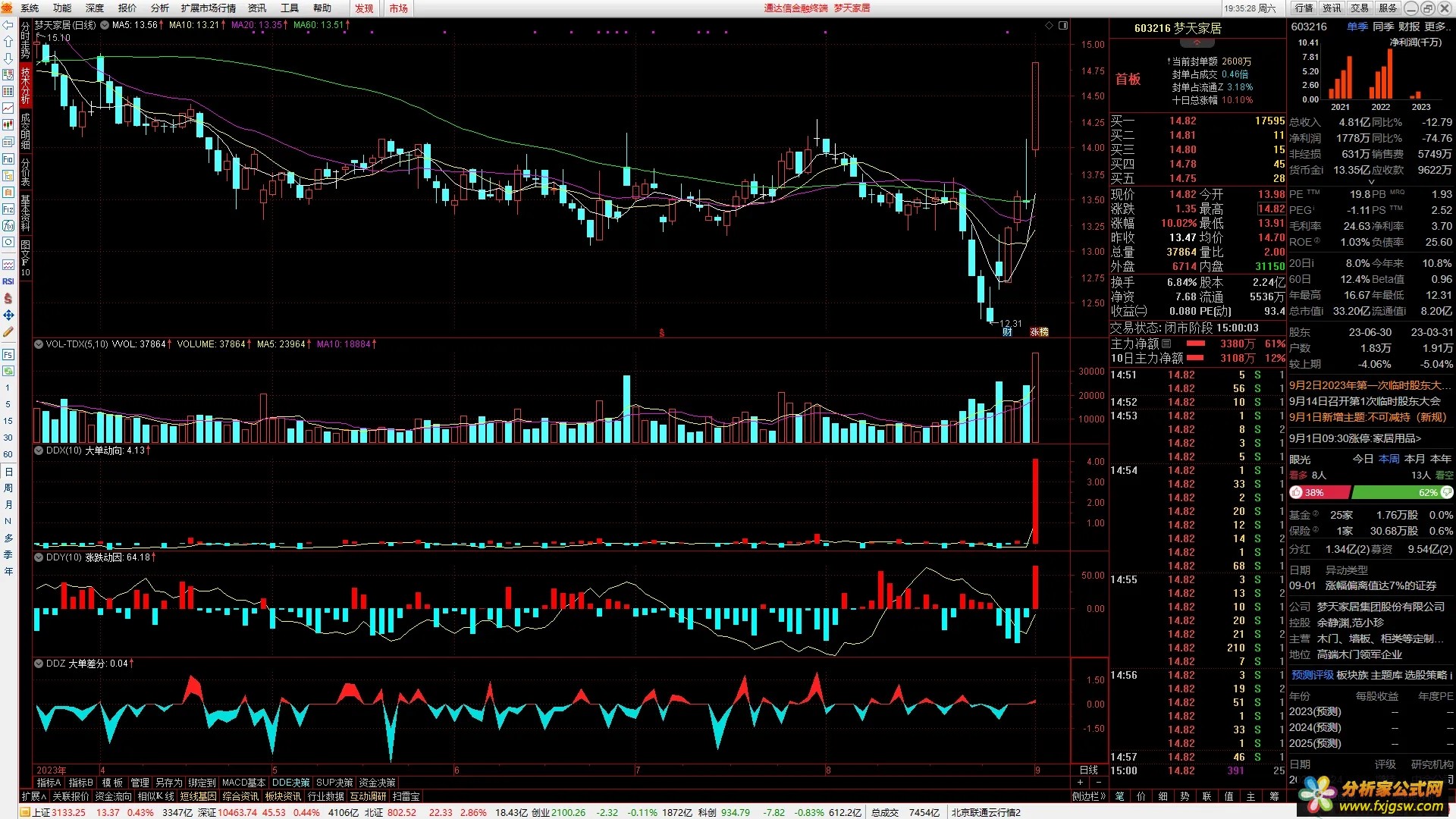
Task: Click the F12 icon in the left sidebar
Action: coord(8,209)
